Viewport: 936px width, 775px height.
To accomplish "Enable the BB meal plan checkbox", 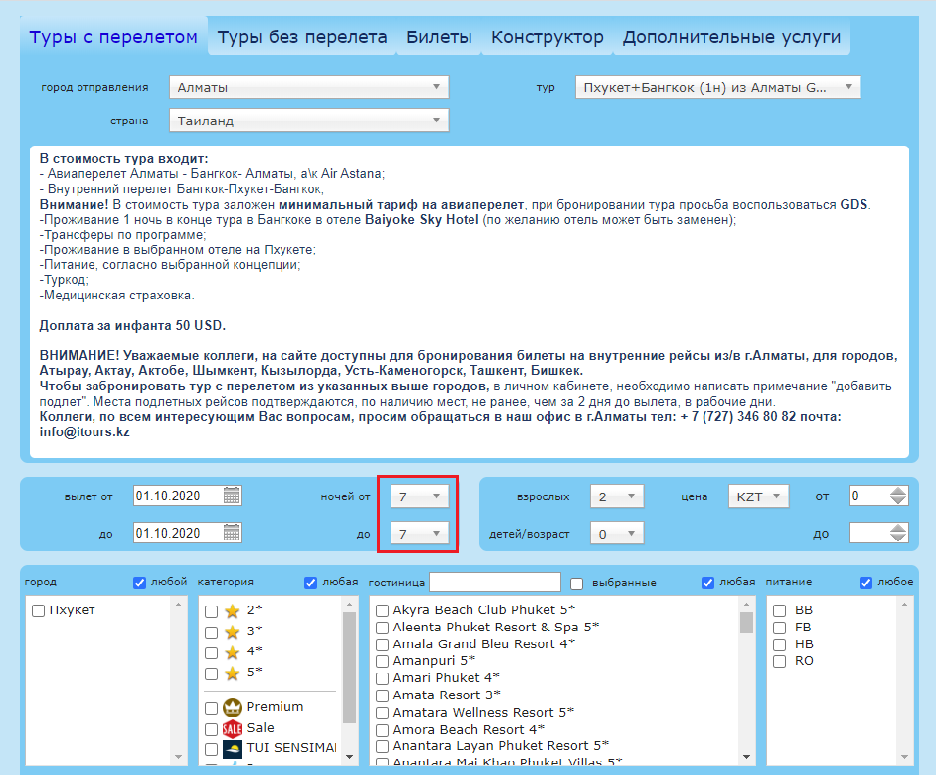I will pos(780,609).
